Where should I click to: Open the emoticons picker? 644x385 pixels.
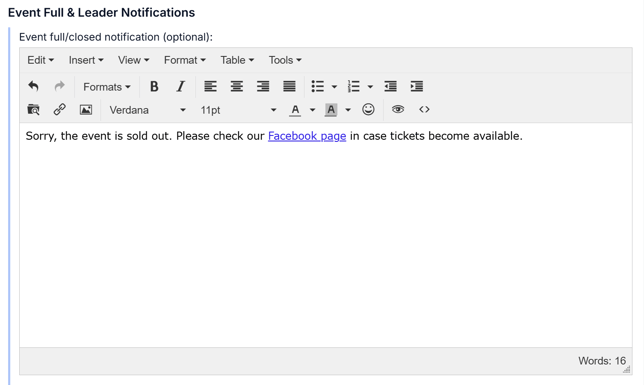[x=368, y=110]
